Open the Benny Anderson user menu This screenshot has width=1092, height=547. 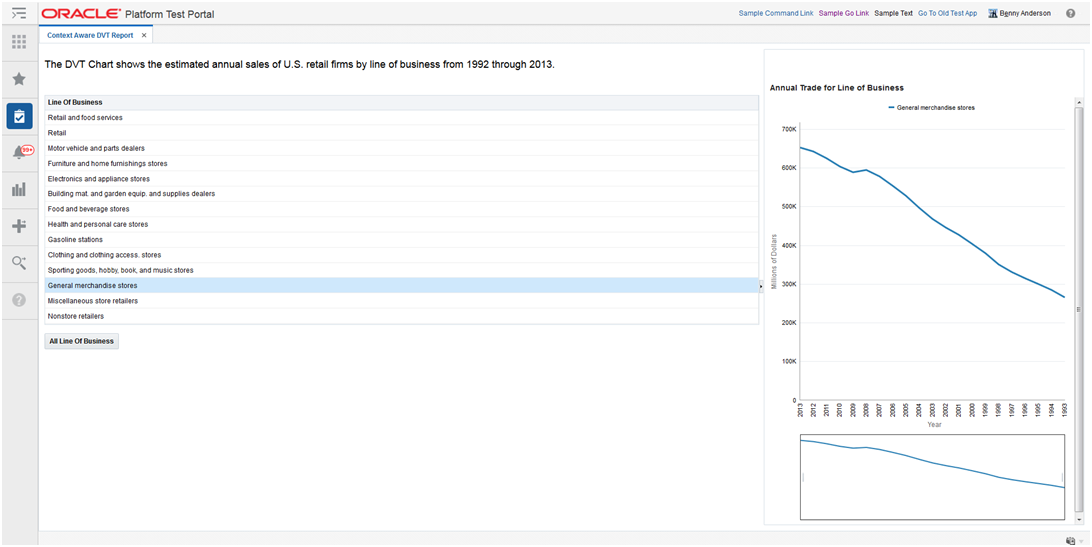(1025, 13)
